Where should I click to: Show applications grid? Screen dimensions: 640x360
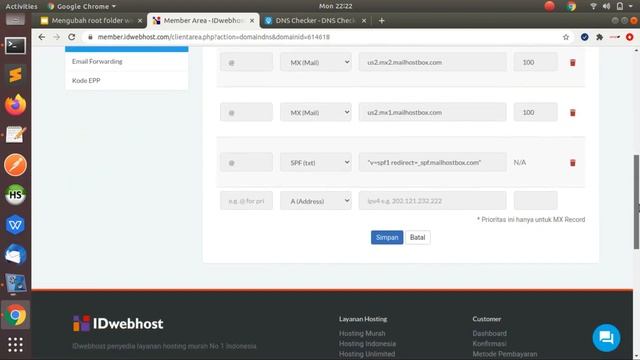[x=15, y=345]
